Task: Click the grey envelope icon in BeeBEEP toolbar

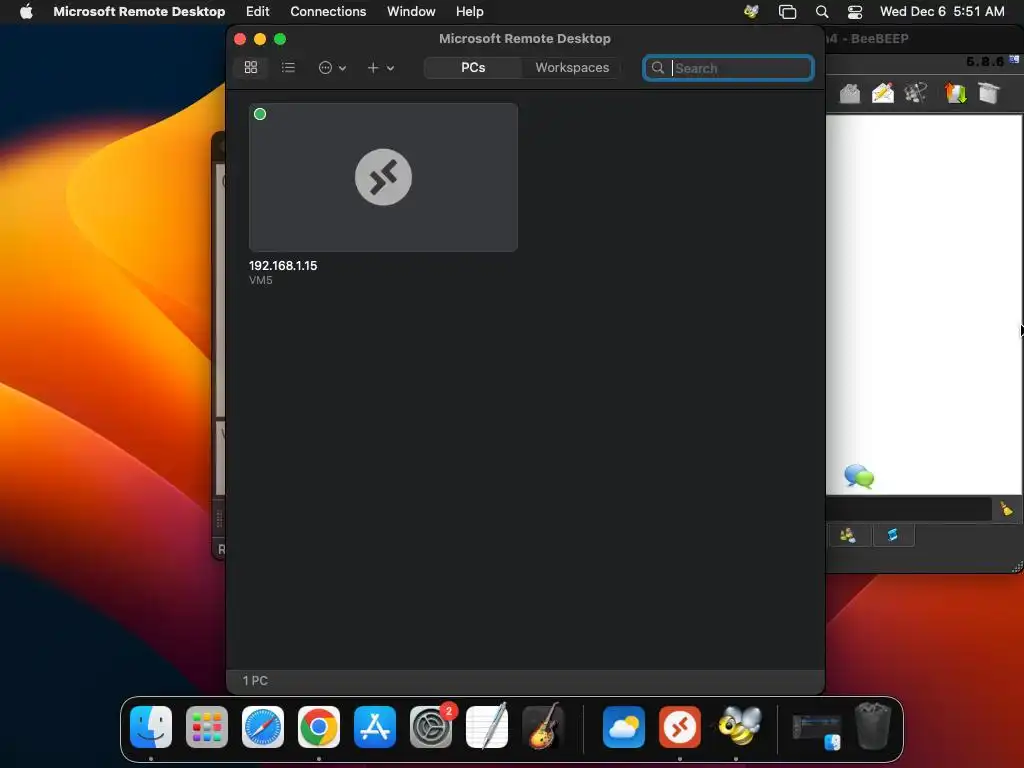Action: click(850, 94)
